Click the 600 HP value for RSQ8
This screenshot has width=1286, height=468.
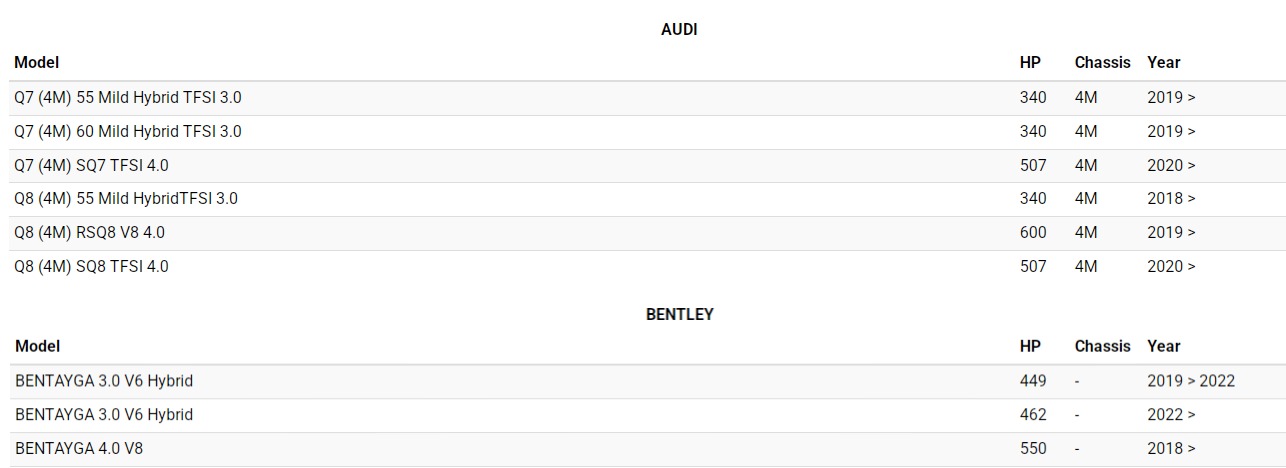(x=1033, y=232)
